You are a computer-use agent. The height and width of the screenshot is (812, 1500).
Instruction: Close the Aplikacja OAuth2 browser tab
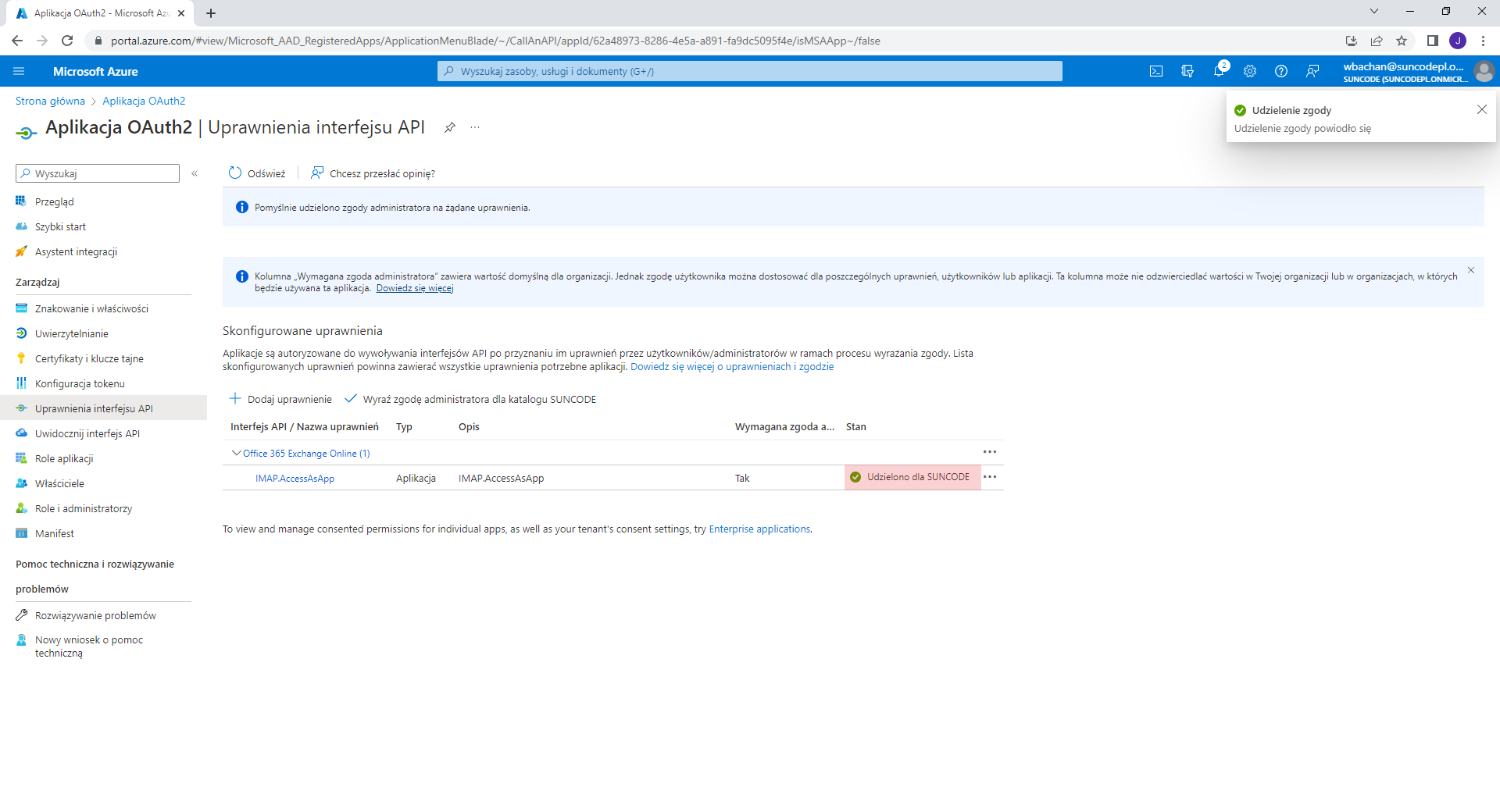pyautogui.click(x=181, y=13)
